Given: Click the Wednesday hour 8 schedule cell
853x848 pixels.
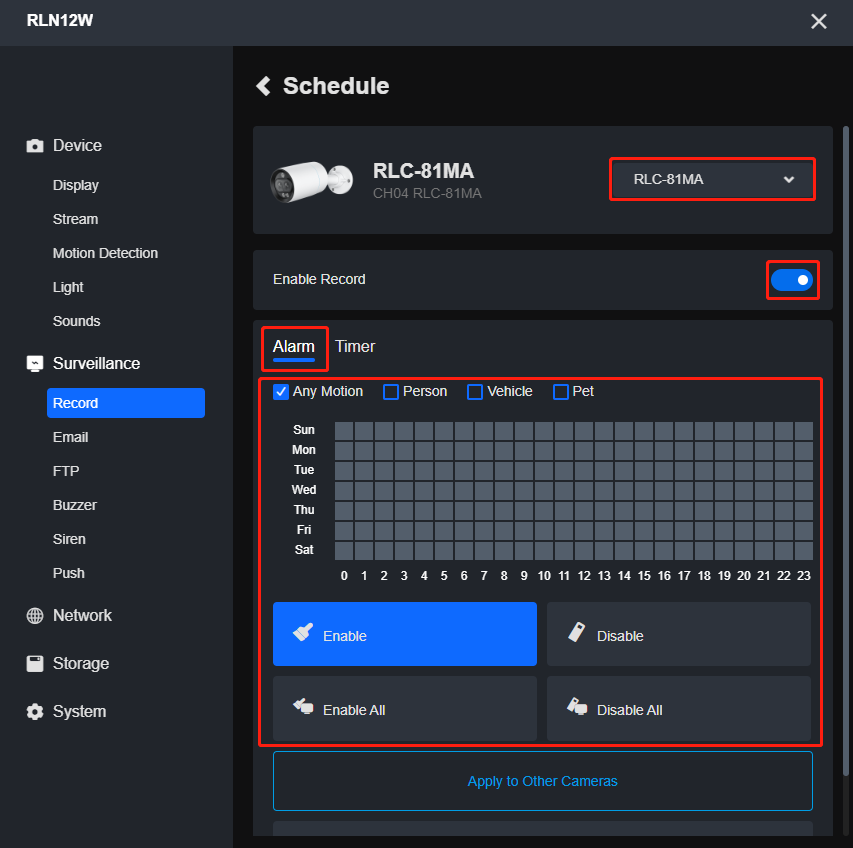Looking at the screenshot, I should tap(504, 491).
